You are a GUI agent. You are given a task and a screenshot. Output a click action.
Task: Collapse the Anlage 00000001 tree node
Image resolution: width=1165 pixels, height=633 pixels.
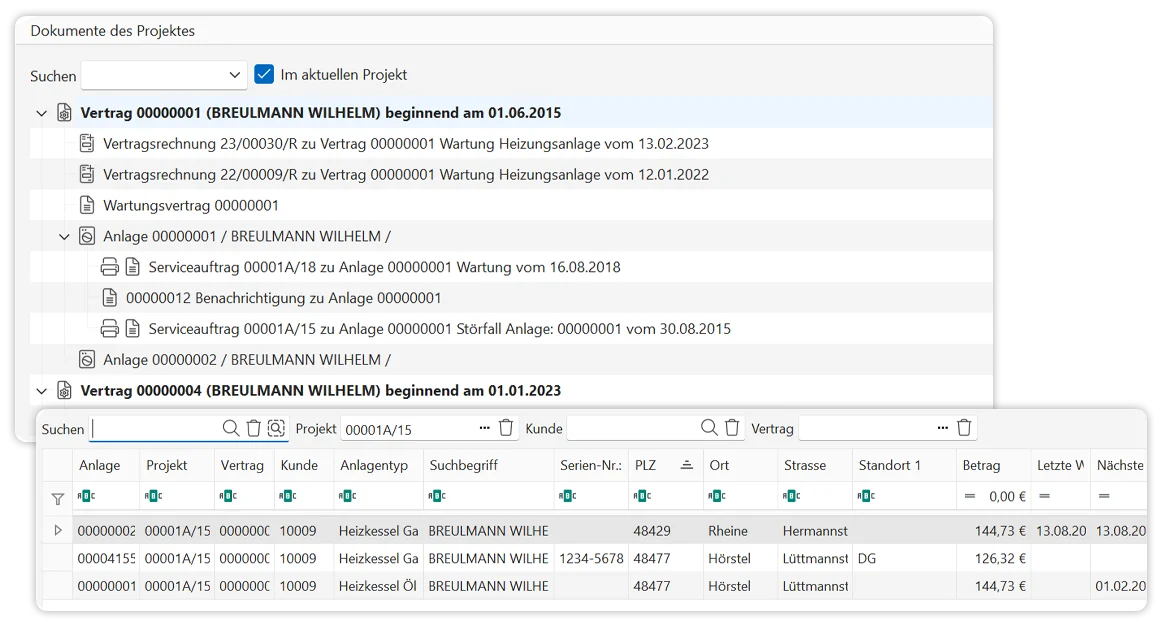click(x=64, y=237)
